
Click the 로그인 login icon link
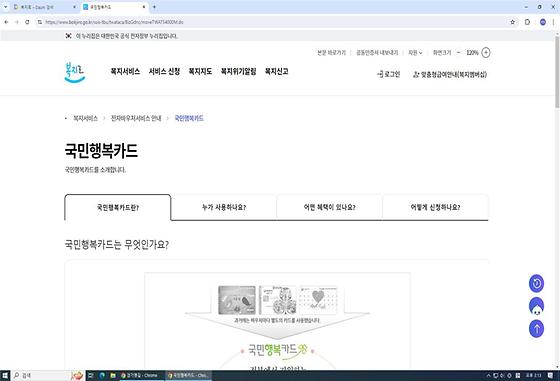(x=389, y=74)
